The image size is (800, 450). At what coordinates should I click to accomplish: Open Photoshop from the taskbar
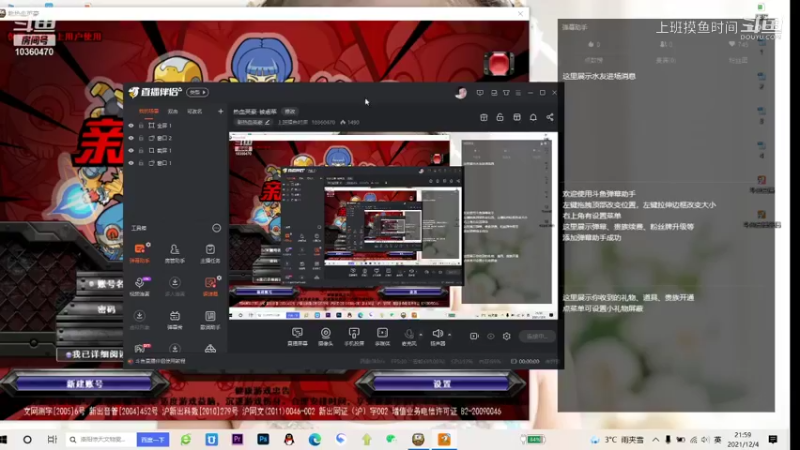263,439
